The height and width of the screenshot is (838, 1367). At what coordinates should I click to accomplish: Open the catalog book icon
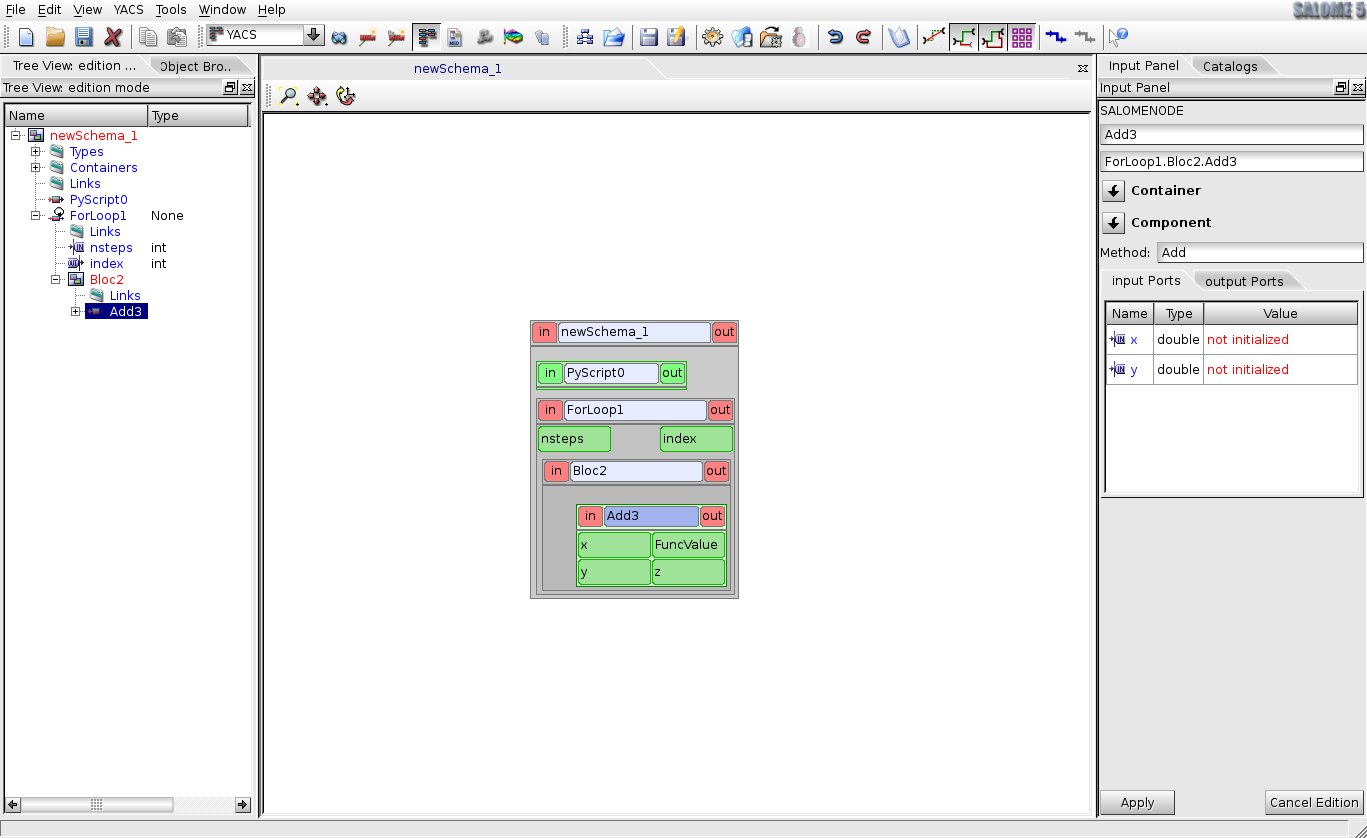point(899,37)
